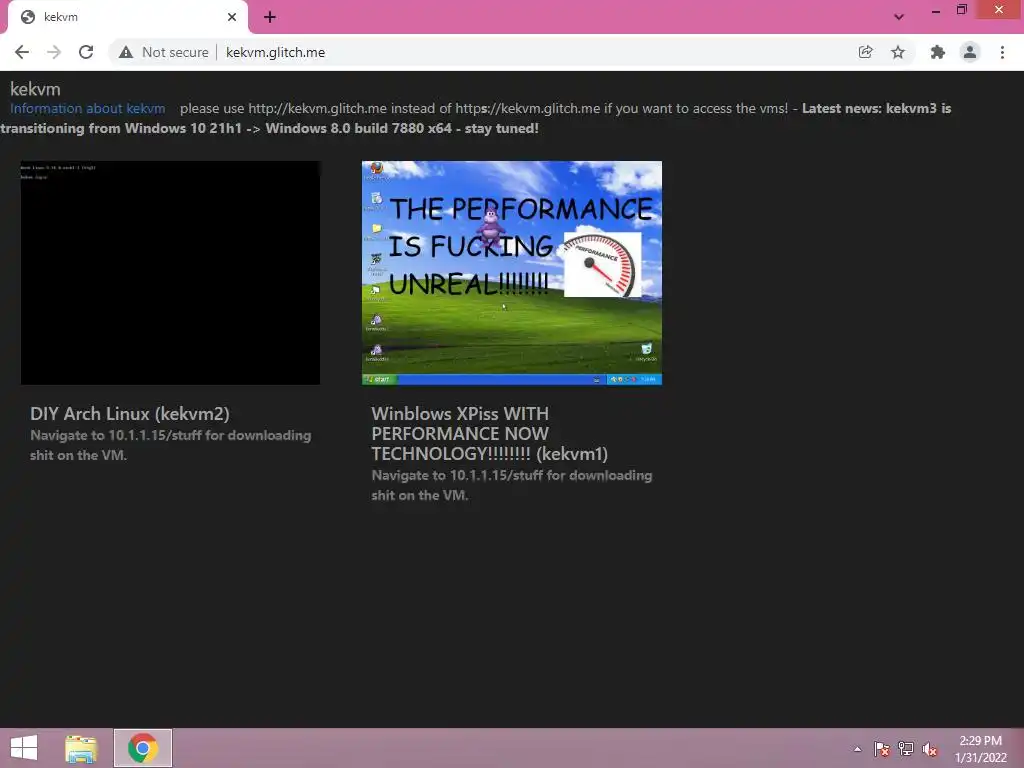Restore down the Chrome window
This screenshot has width=1024, height=768.
click(961, 10)
